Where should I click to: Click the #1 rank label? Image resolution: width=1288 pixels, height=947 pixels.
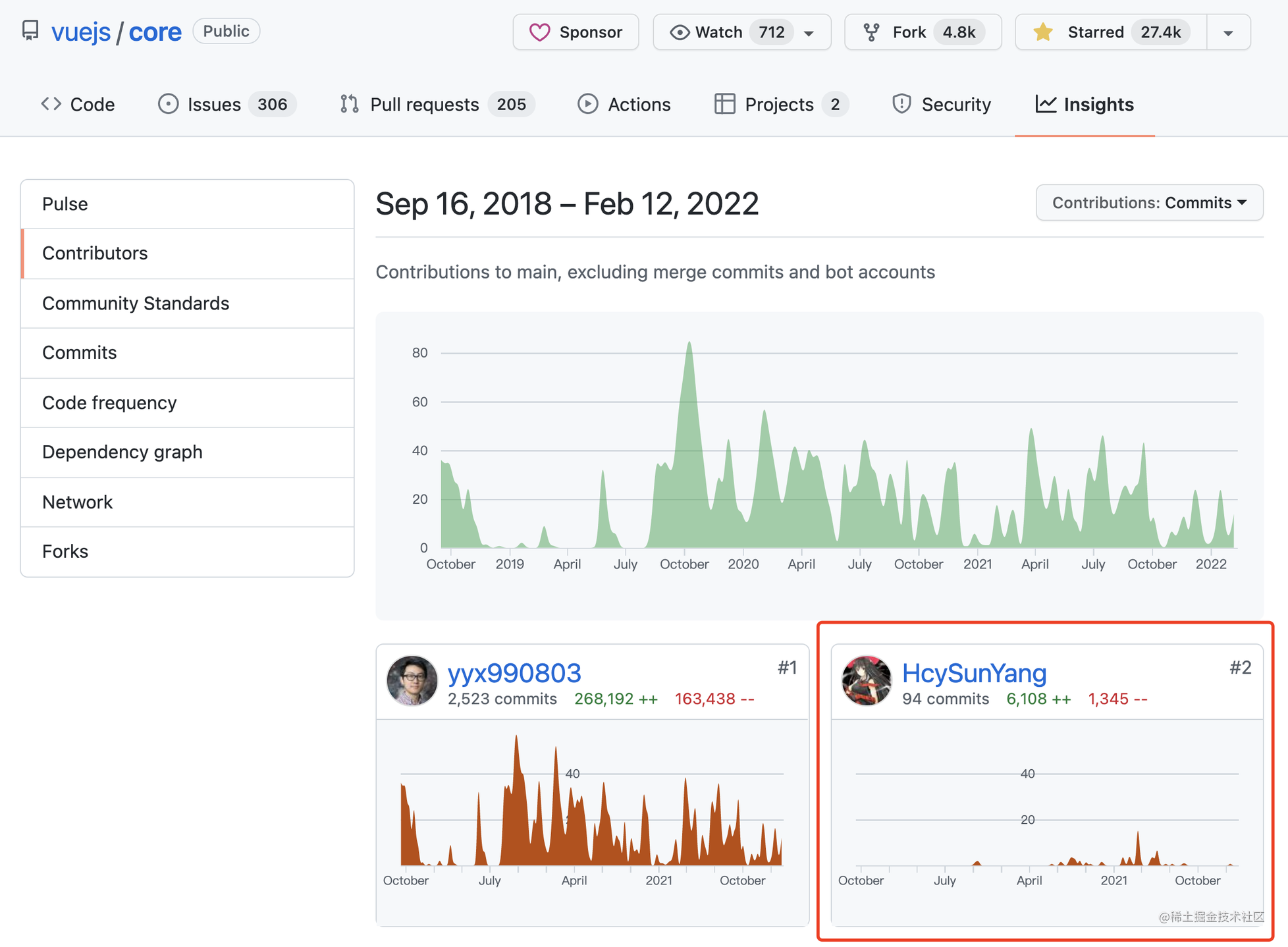pyautogui.click(x=787, y=668)
